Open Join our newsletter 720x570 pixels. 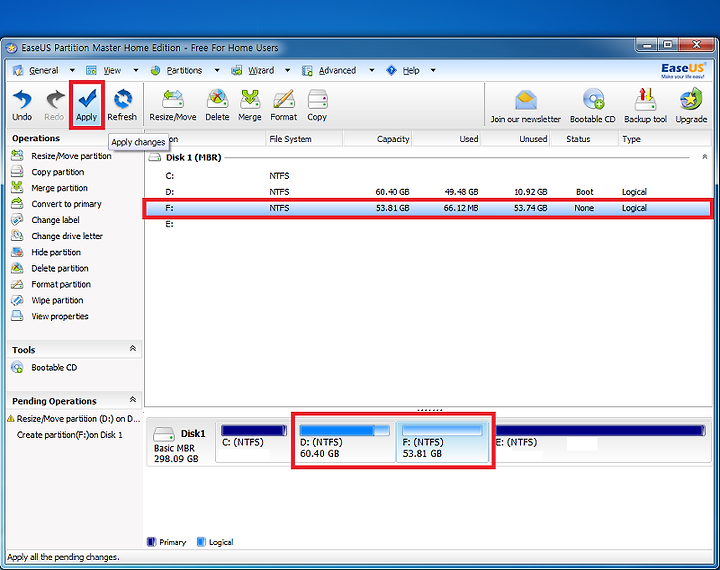pyautogui.click(x=526, y=107)
